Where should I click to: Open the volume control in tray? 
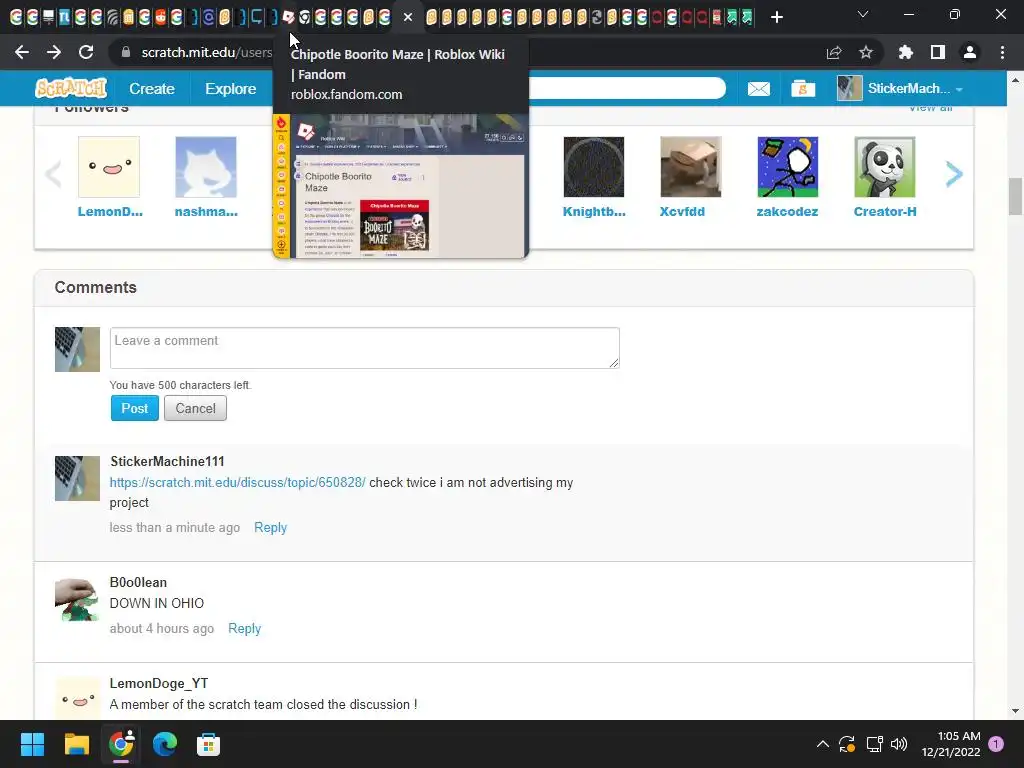(899, 744)
